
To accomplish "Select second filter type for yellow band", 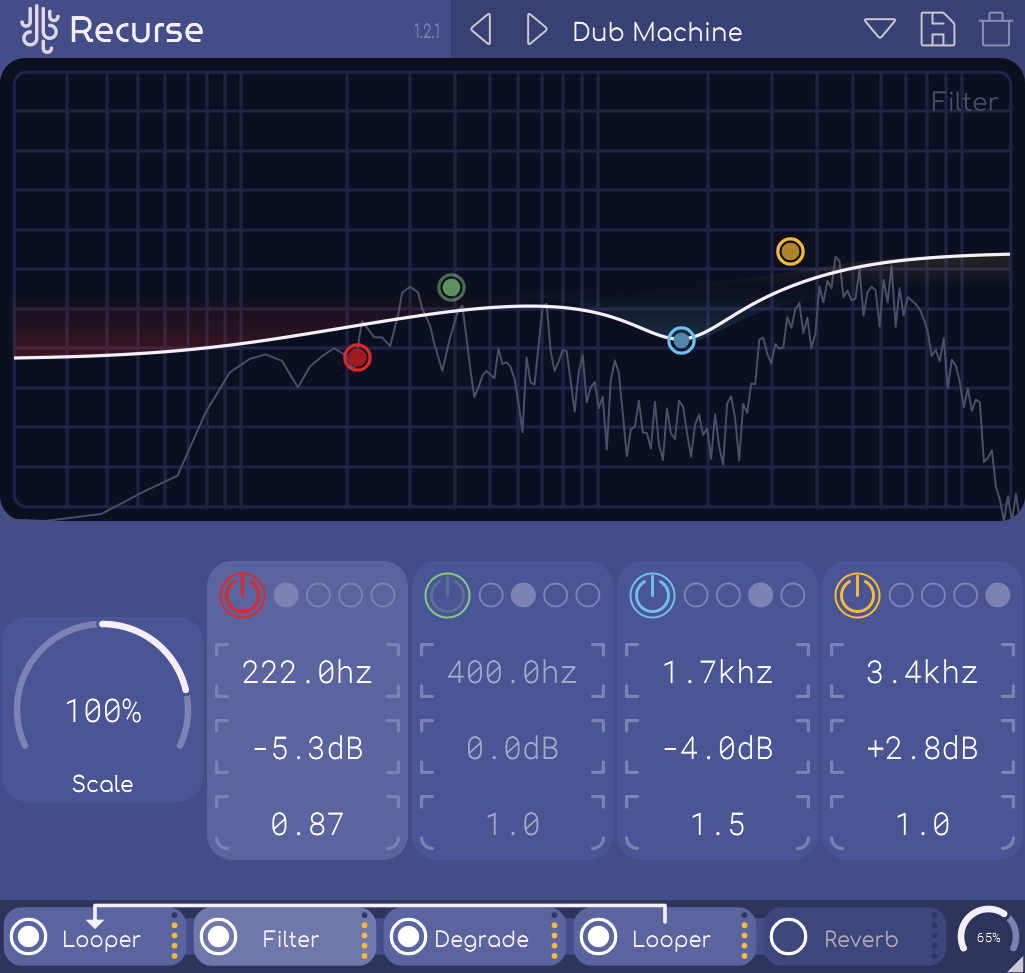I will coord(933,595).
